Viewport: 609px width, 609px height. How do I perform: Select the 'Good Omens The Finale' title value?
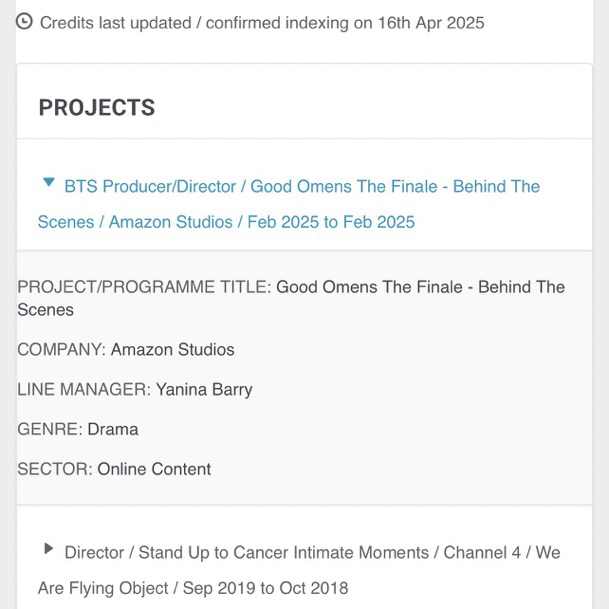pyautogui.click(x=420, y=288)
